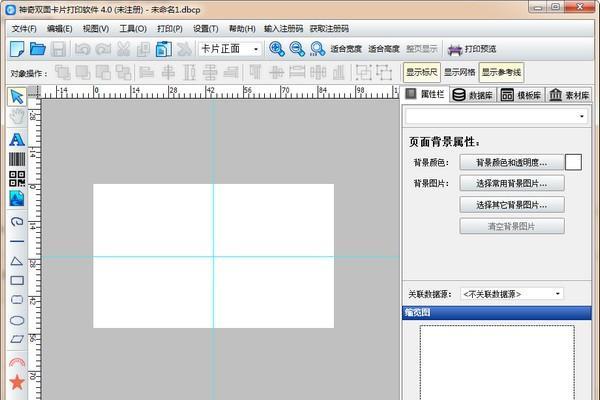Select the star shape tool
The image size is (600, 400).
pyautogui.click(x=17, y=382)
